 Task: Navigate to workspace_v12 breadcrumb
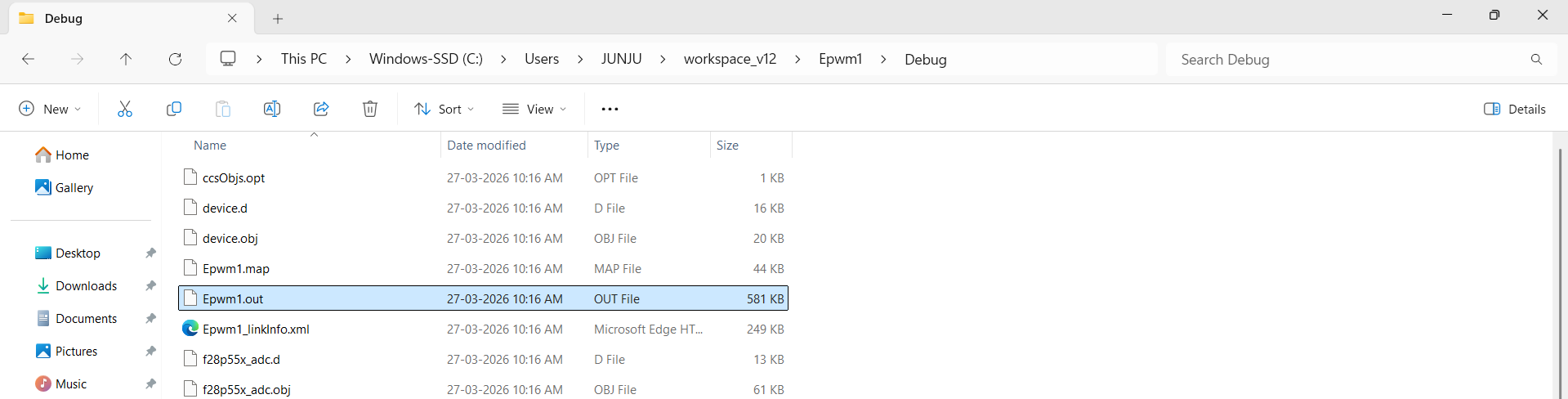pyautogui.click(x=730, y=59)
